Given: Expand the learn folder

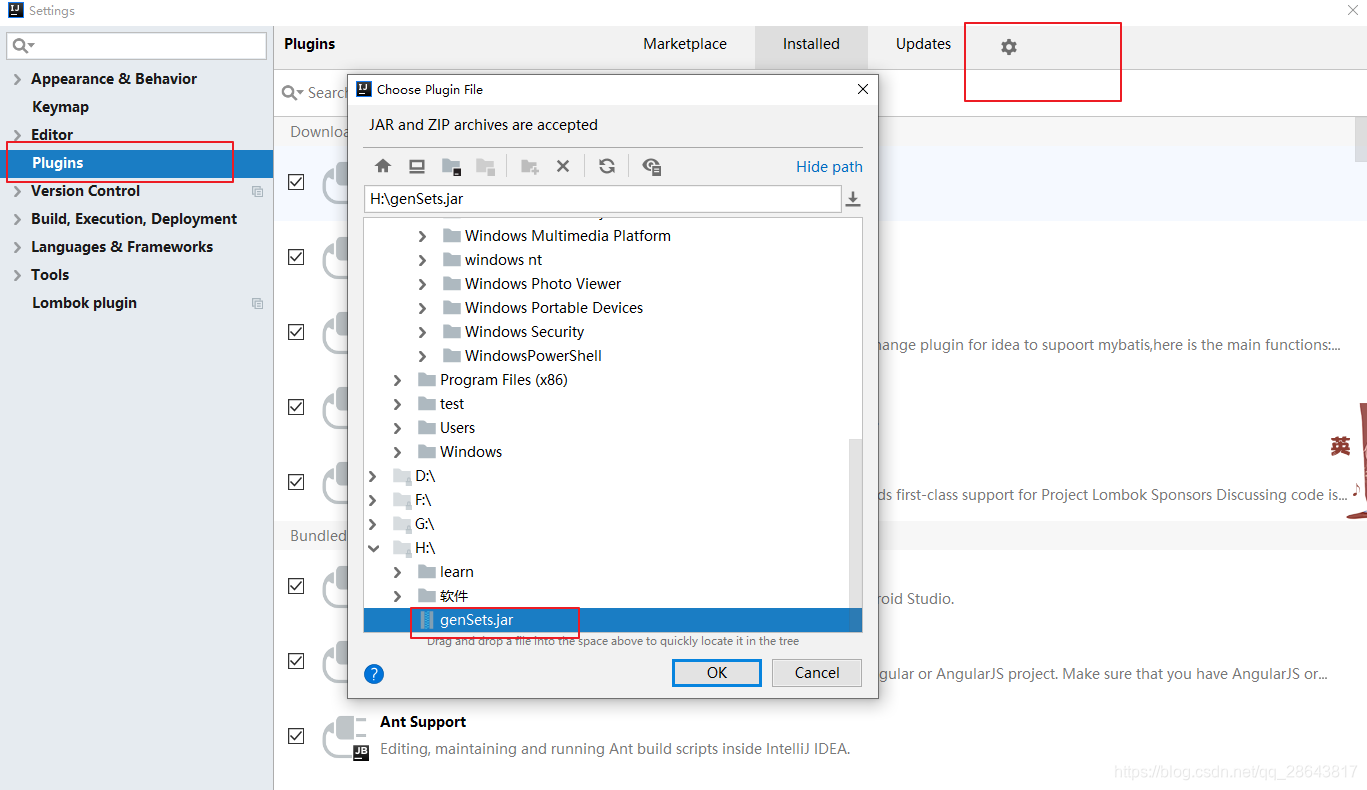Looking at the screenshot, I should [397, 572].
